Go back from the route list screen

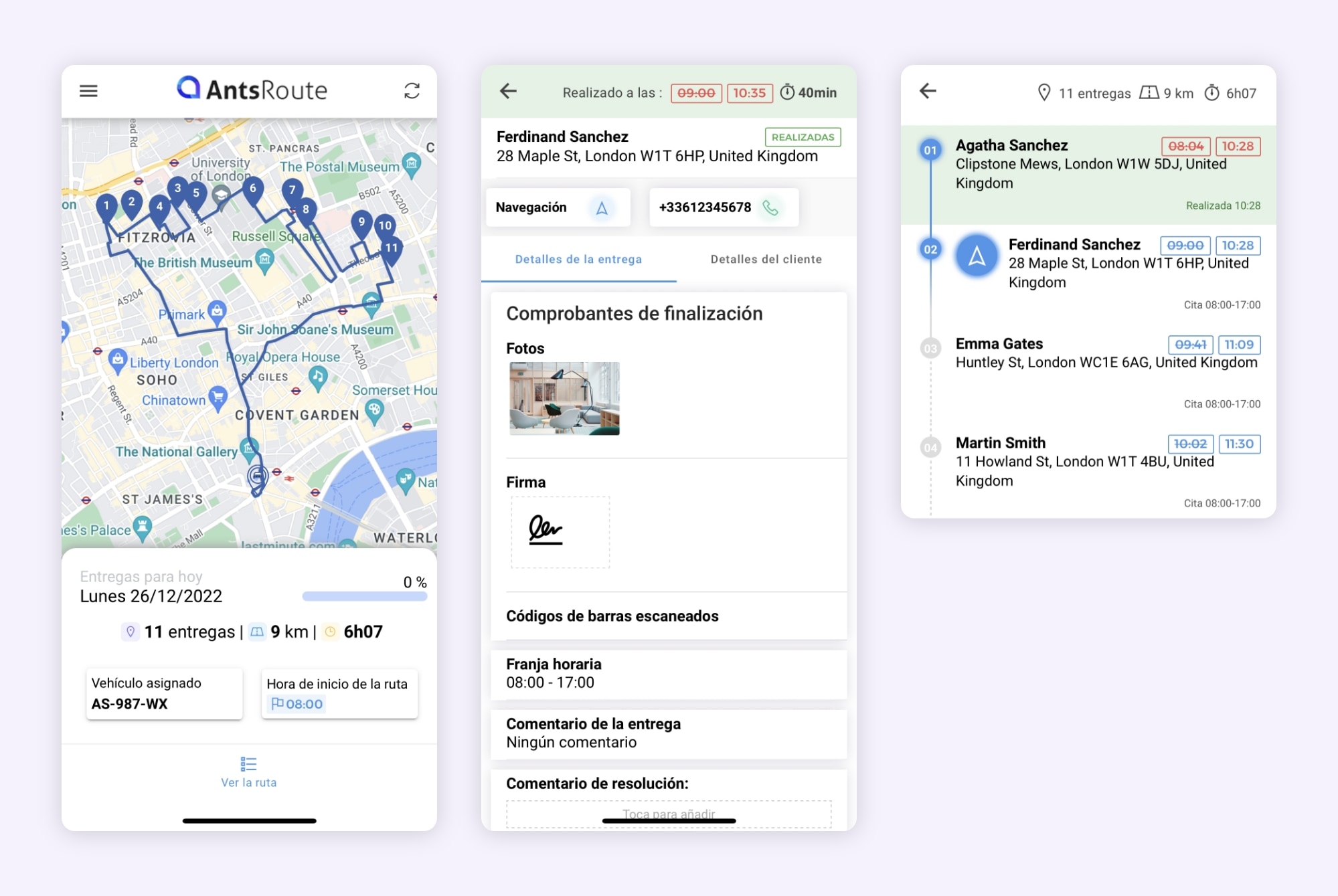[928, 91]
